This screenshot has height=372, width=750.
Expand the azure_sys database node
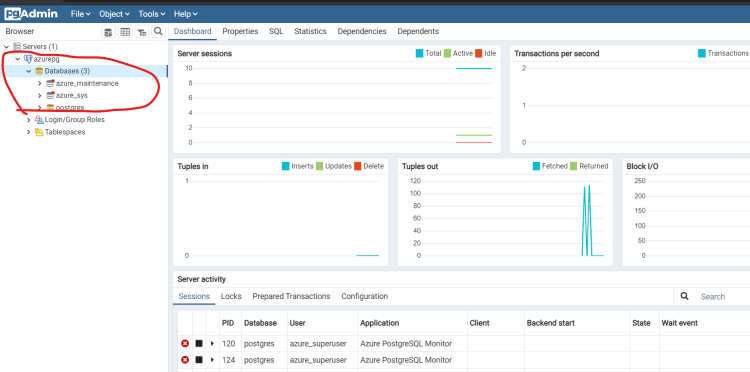pyautogui.click(x=40, y=96)
